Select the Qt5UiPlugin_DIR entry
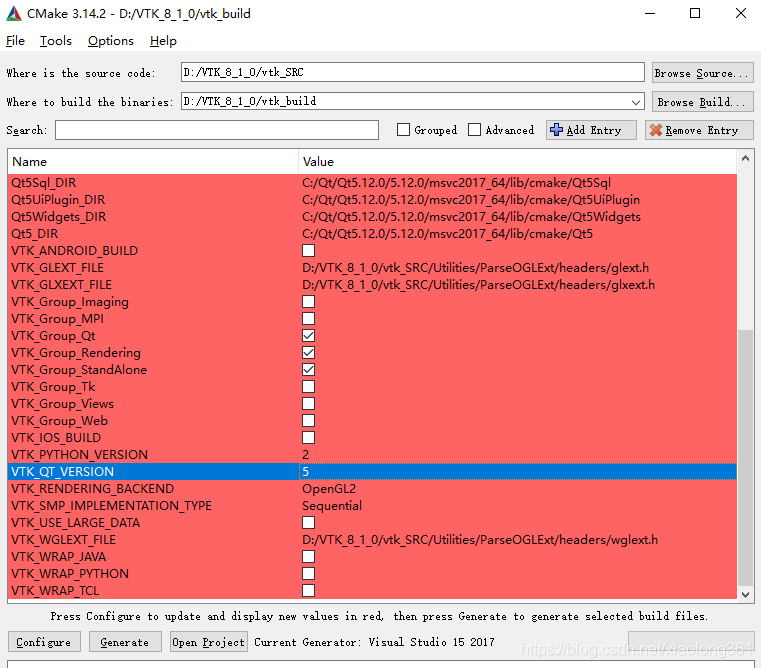Screen dimensions: 761x668 coord(58,200)
